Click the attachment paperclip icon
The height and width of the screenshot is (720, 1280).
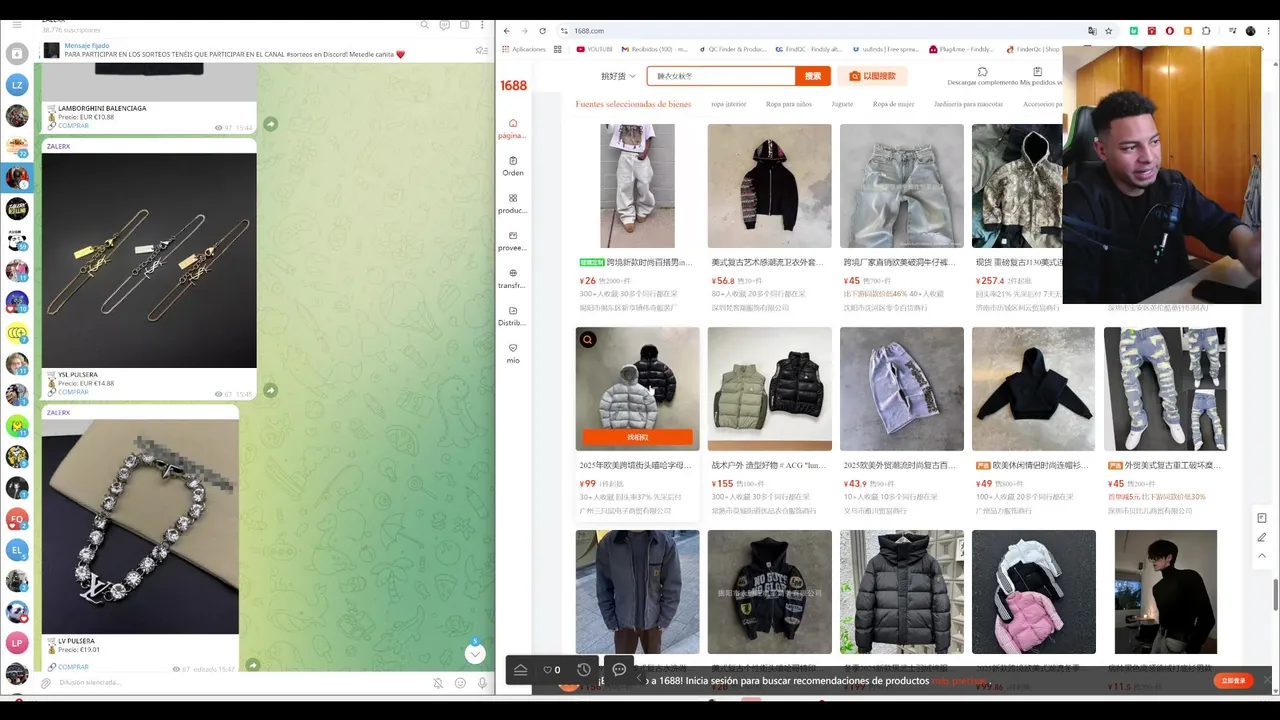click(x=45, y=683)
